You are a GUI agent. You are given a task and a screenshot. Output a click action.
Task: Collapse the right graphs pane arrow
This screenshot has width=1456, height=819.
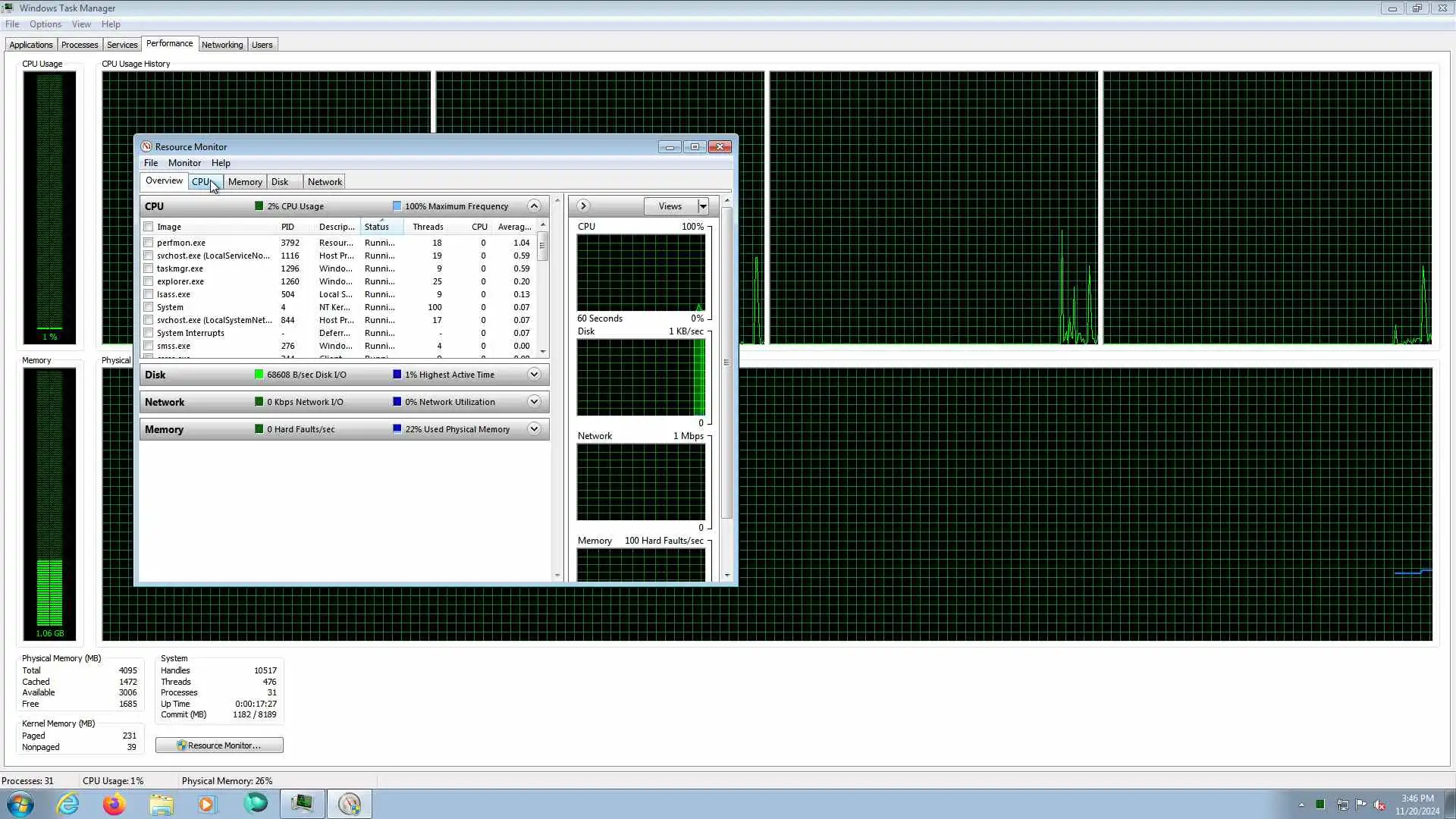pos(583,206)
